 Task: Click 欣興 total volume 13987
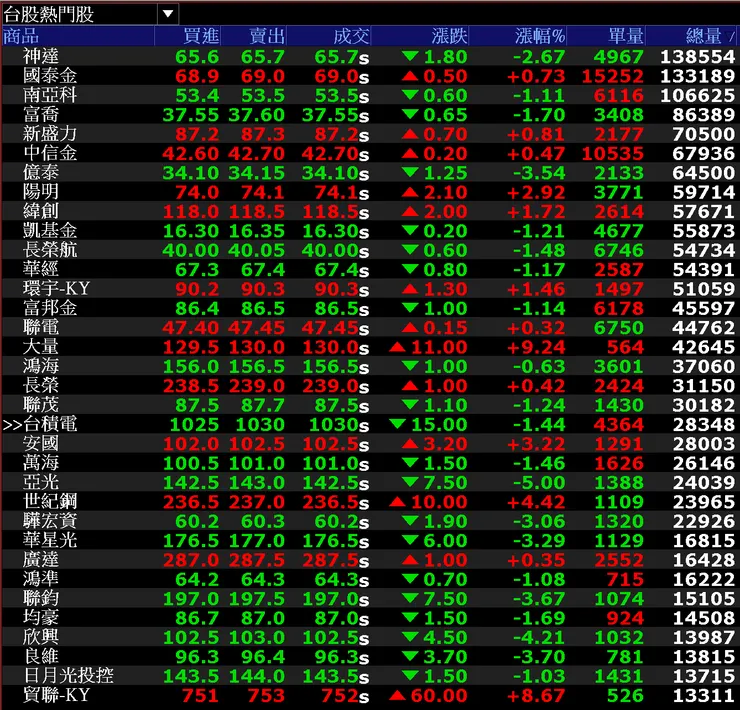pos(704,638)
